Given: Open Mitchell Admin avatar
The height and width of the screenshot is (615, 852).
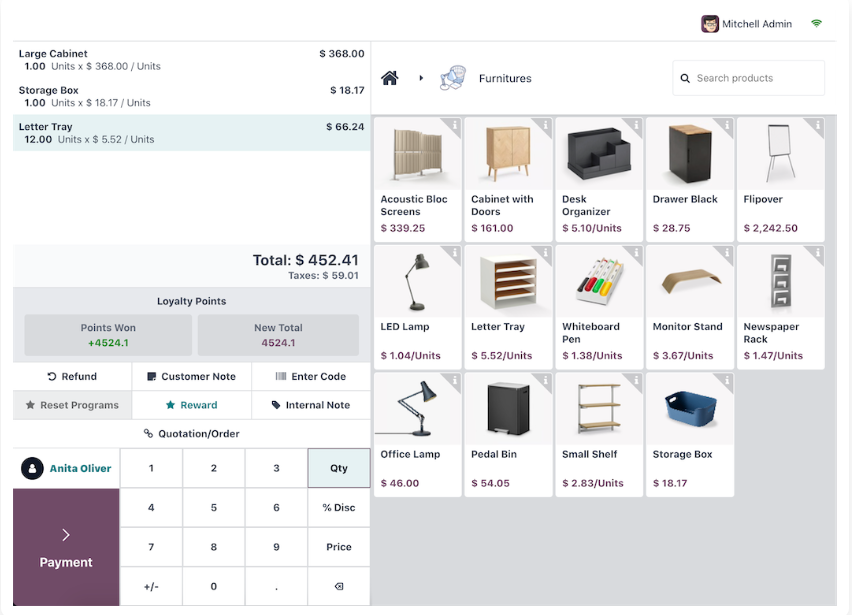Looking at the screenshot, I should coord(710,24).
